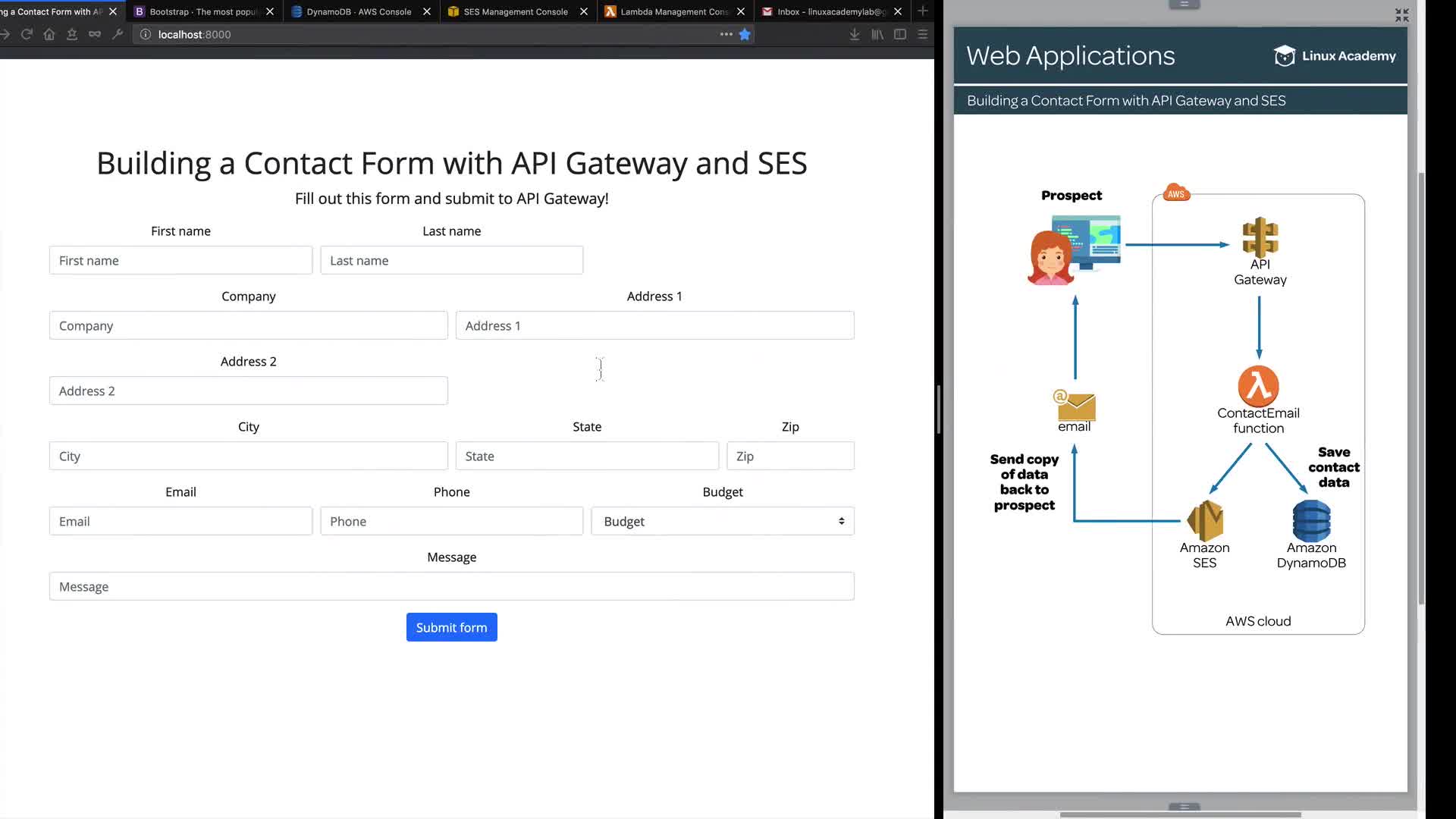Focus the Message text field

point(451,586)
